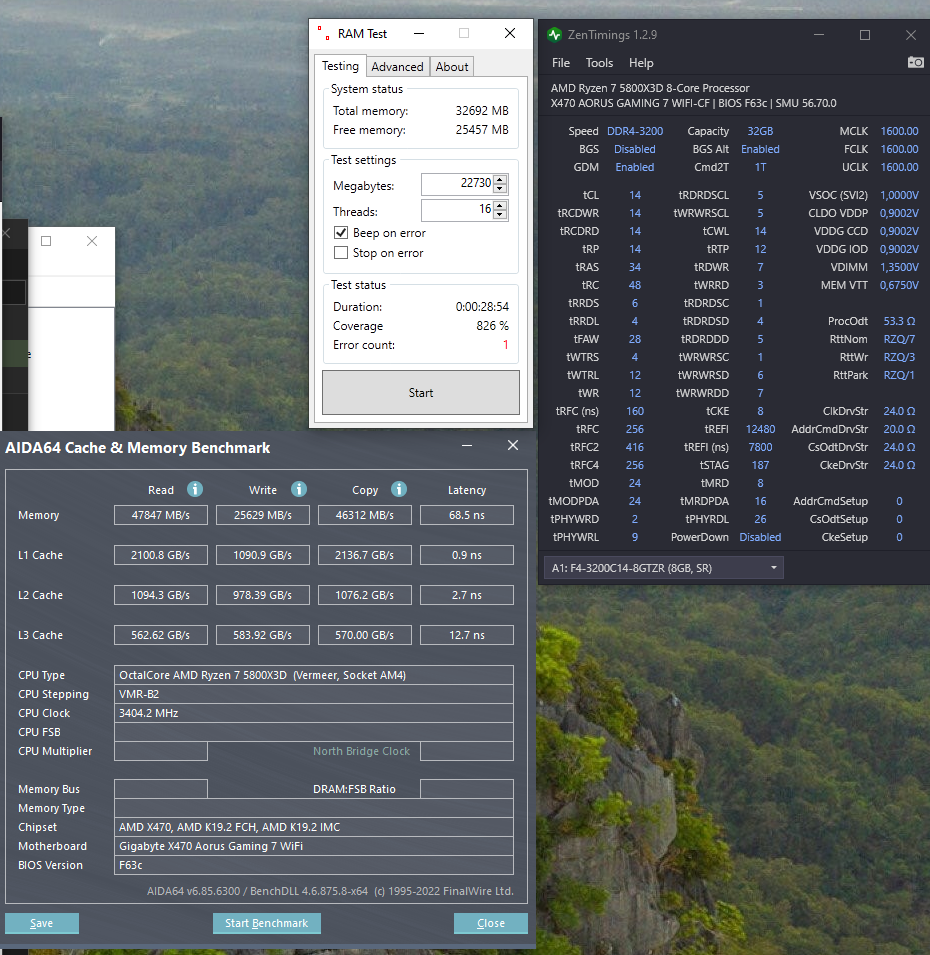Click the PowerDown Disabled value
Viewport: 930px width, 955px height.
760,537
